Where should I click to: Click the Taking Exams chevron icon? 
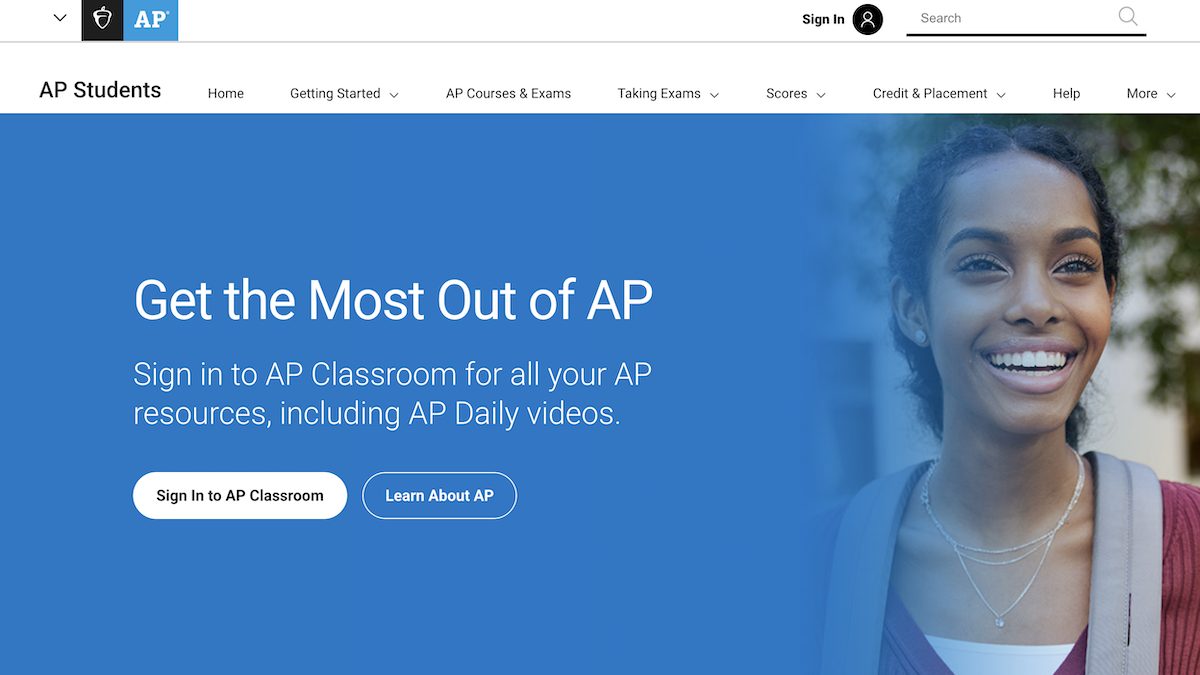[x=714, y=94]
